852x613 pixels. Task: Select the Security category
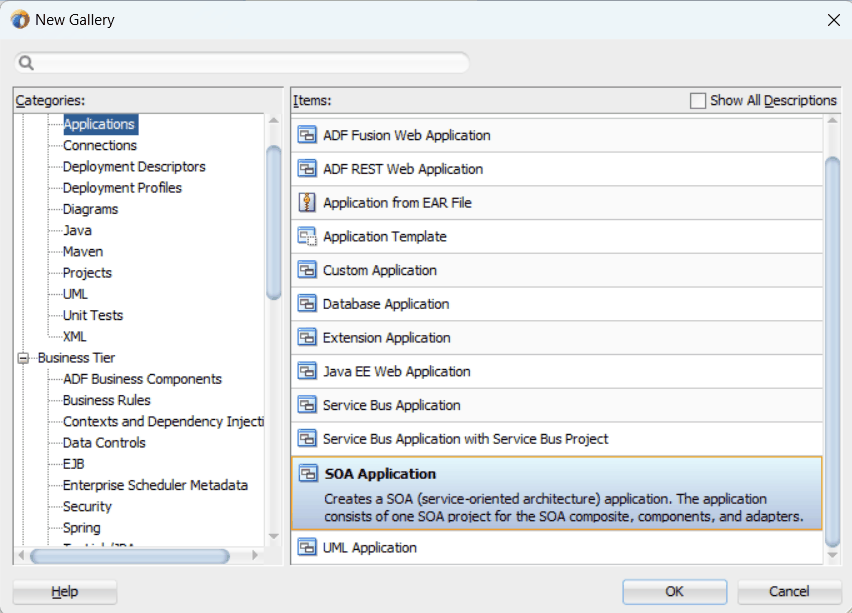click(87, 506)
